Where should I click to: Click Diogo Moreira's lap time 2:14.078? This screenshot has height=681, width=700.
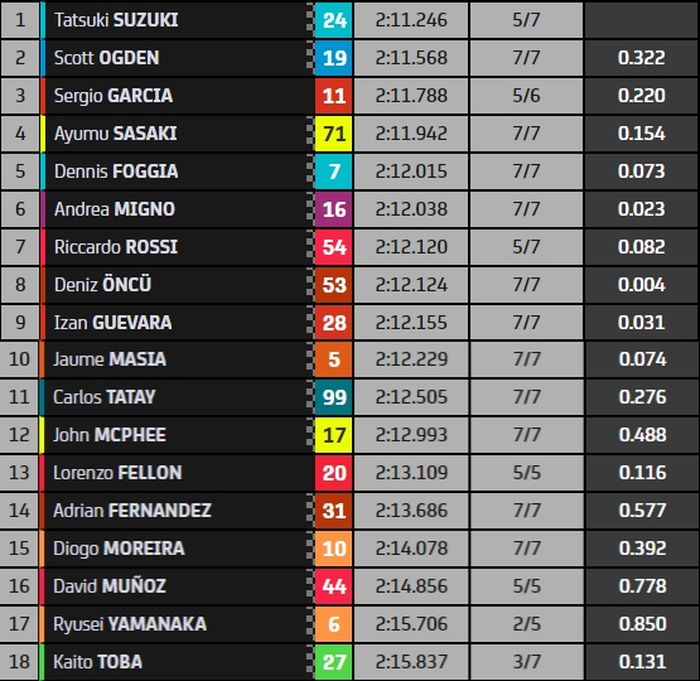click(x=411, y=548)
